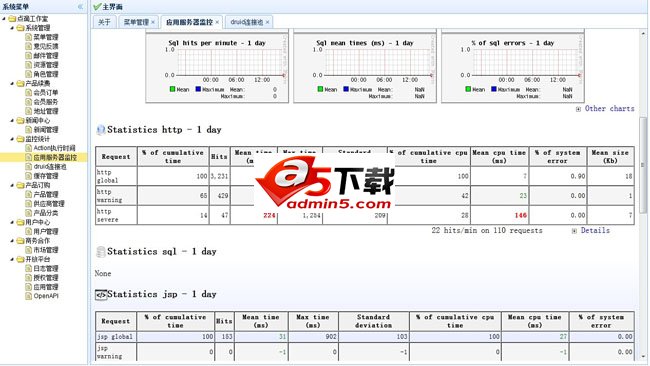Click the page icon beside Action执行时间
650x366 pixels.
(29, 148)
